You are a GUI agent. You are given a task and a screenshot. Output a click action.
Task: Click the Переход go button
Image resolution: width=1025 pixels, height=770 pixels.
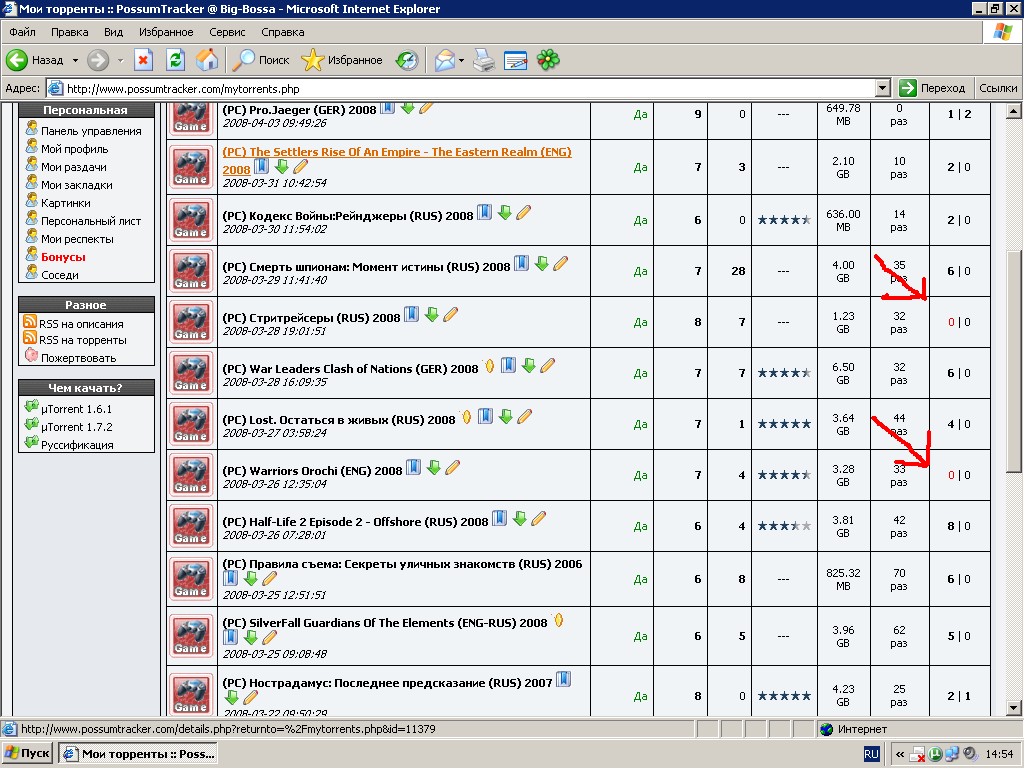point(932,88)
